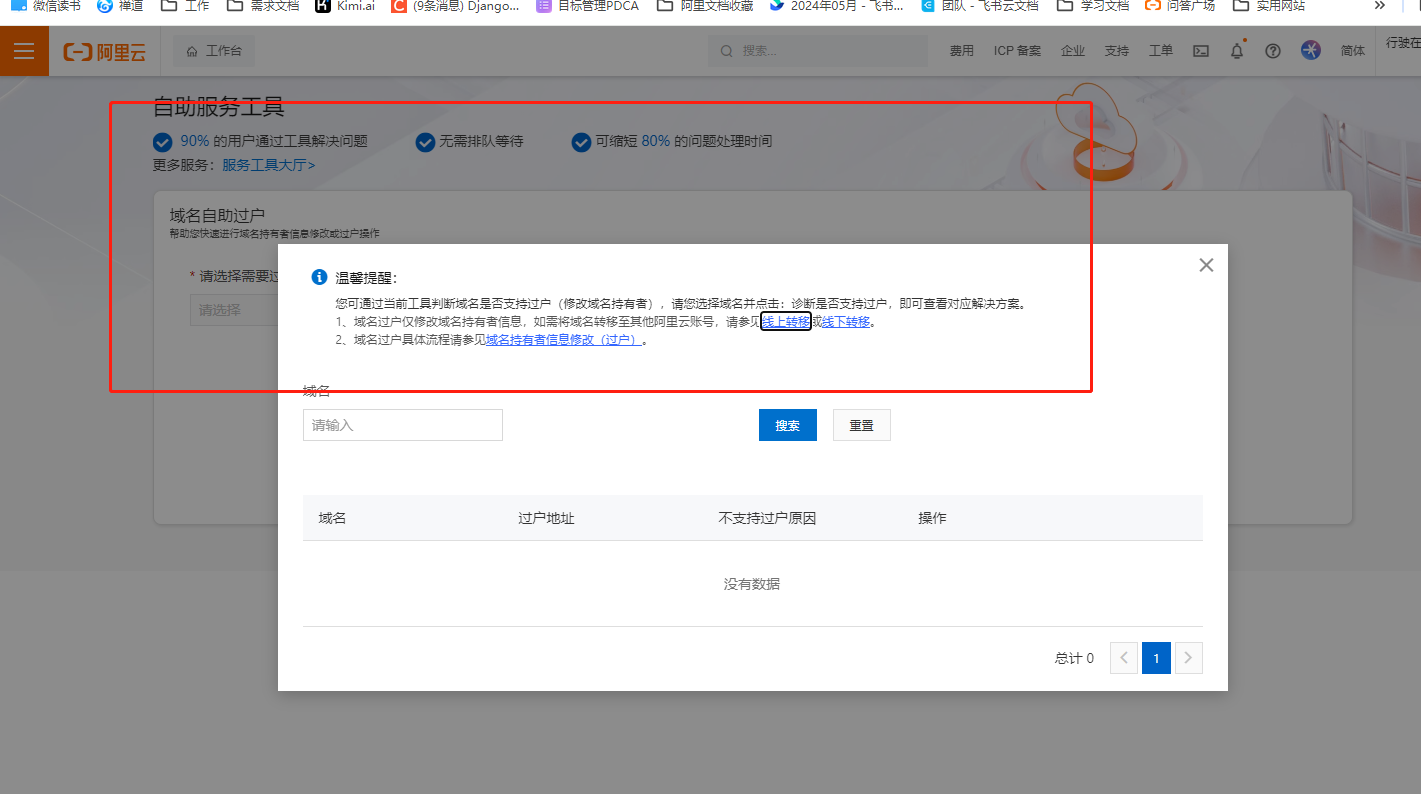
Task: Open the notification bell
Action: [x=1237, y=51]
